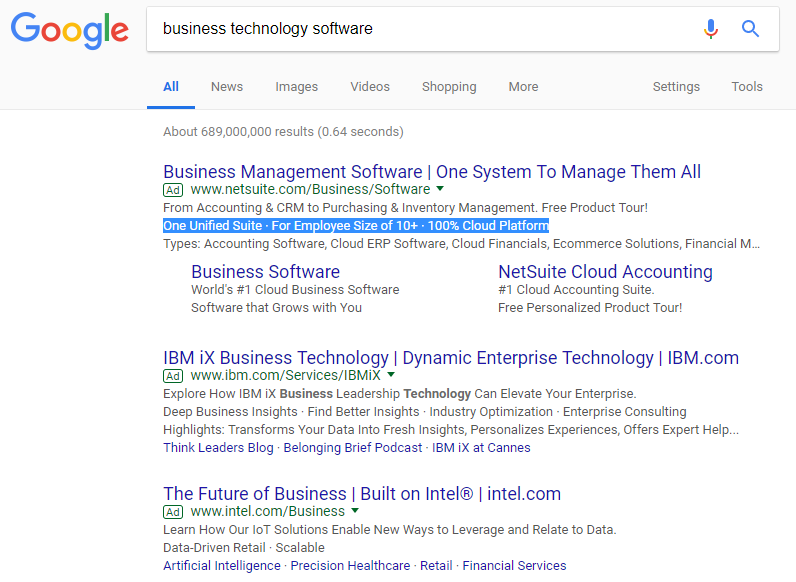This screenshot has height=582, width=796.
Task: Expand the ibm.com URL dropdown arrow
Action: [x=391, y=376]
